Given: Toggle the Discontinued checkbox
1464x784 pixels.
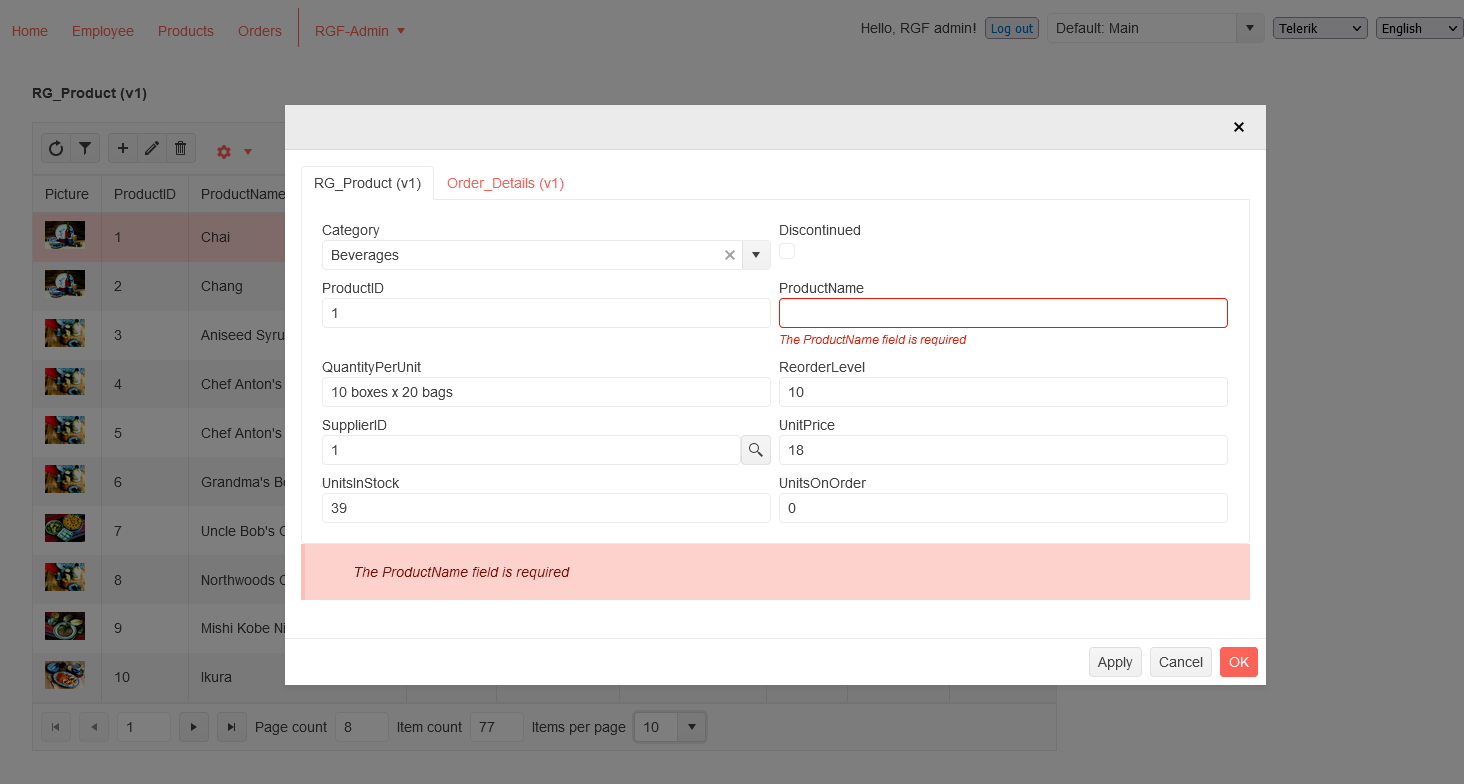Looking at the screenshot, I should 787,251.
